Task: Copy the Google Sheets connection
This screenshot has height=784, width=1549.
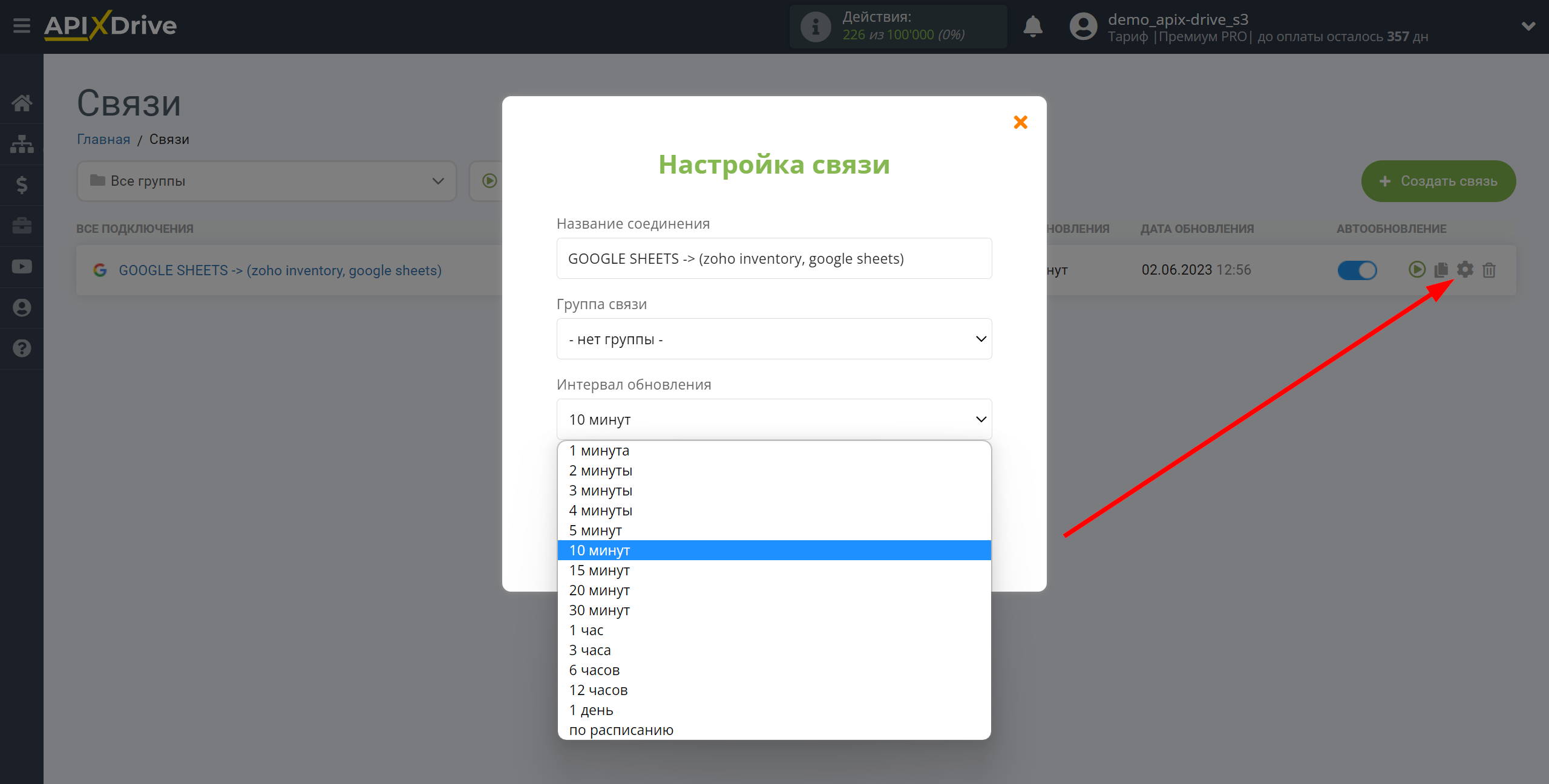Action: pyautogui.click(x=1441, y=269)
